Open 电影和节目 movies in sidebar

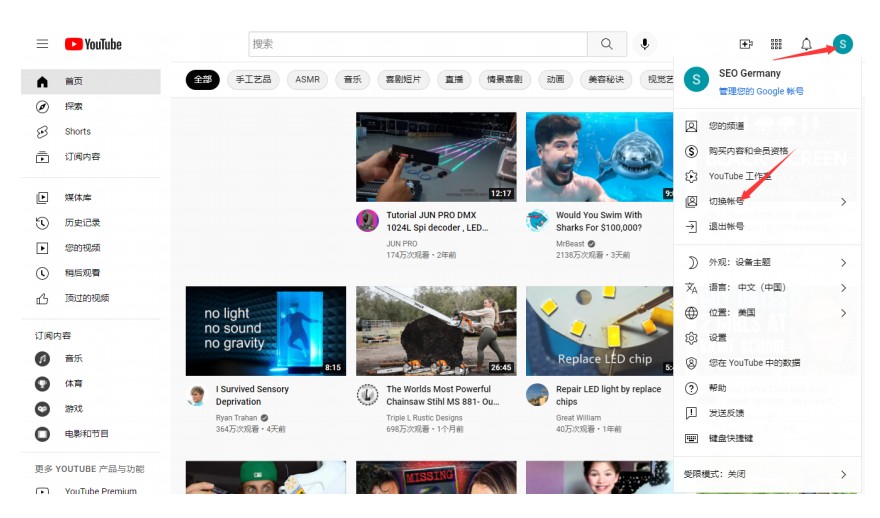[x=91, y=433]
